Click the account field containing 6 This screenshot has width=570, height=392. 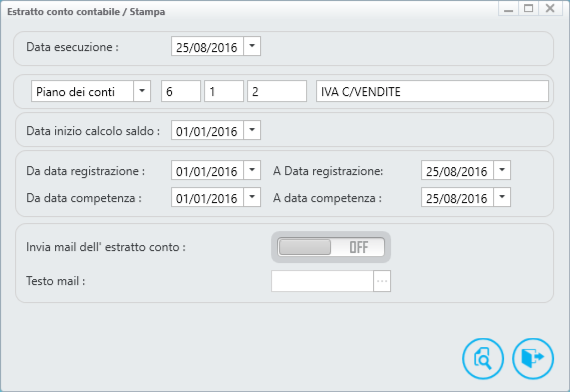pyautogui.click(x=181, y=91)
